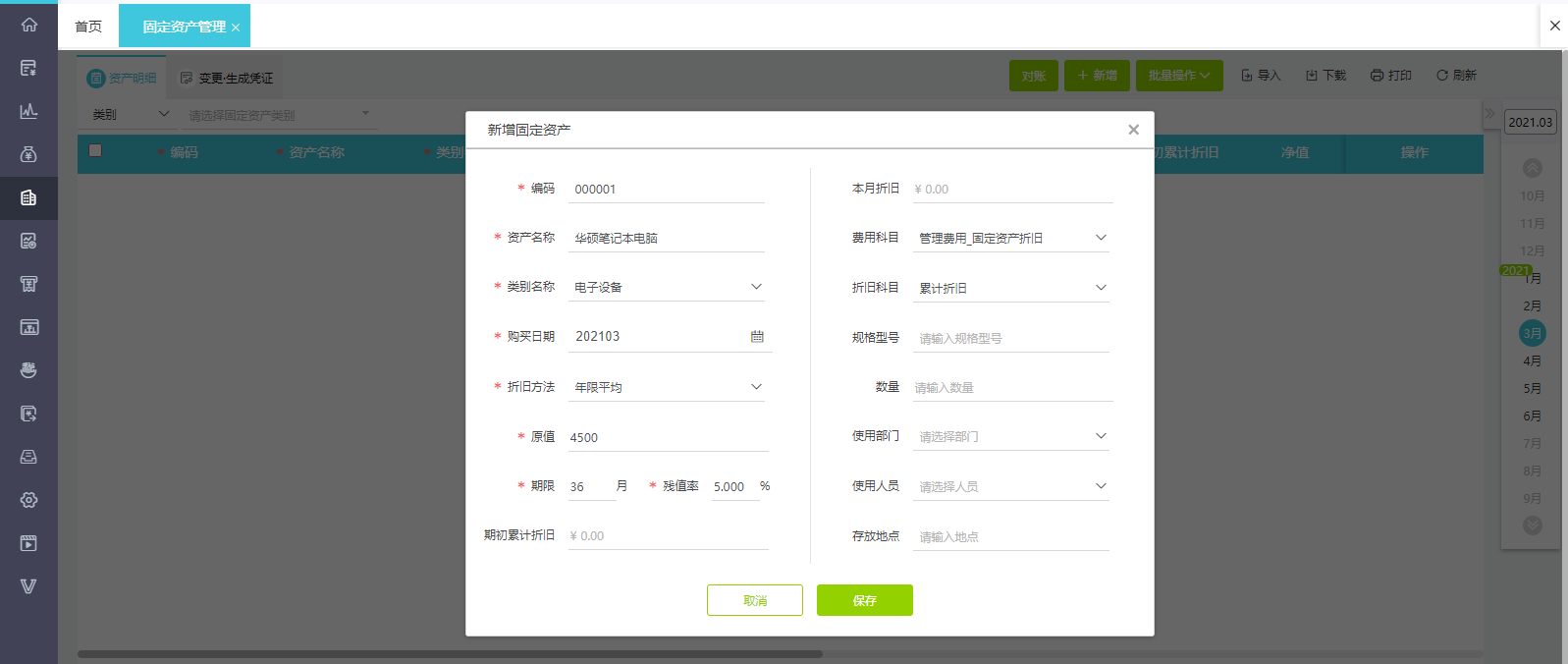Open the chart report icon in sidebar
The height and width of the screenshot is (664, 1568).
coord(28,111)
